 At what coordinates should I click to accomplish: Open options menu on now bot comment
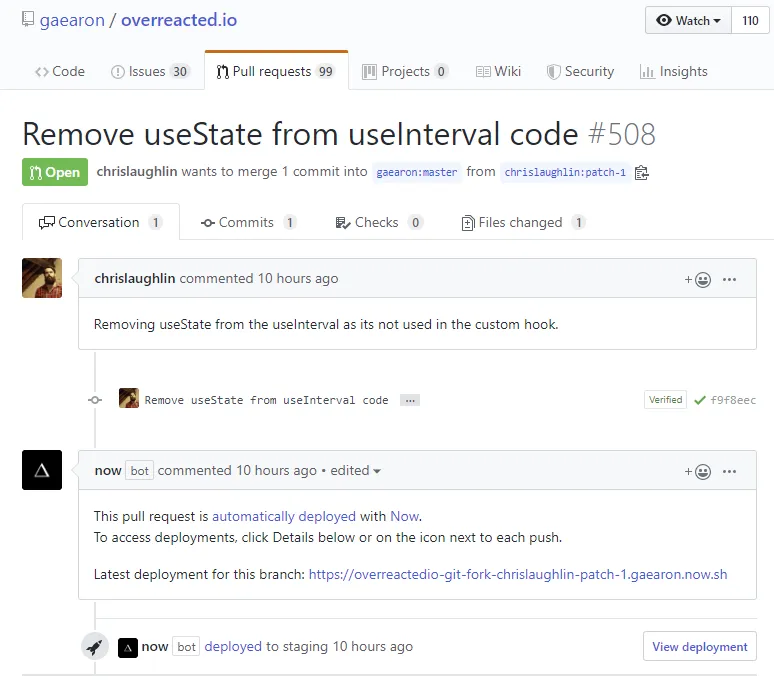click(729, 472)
